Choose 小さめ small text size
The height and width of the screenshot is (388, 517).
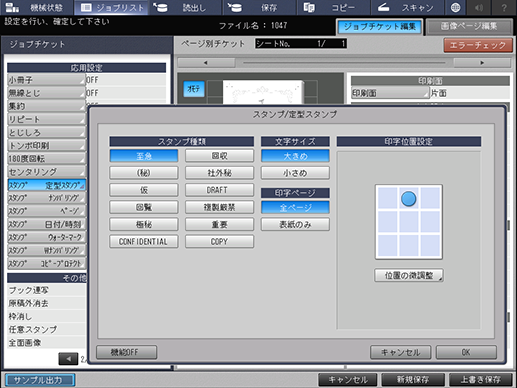coord(295,173)
